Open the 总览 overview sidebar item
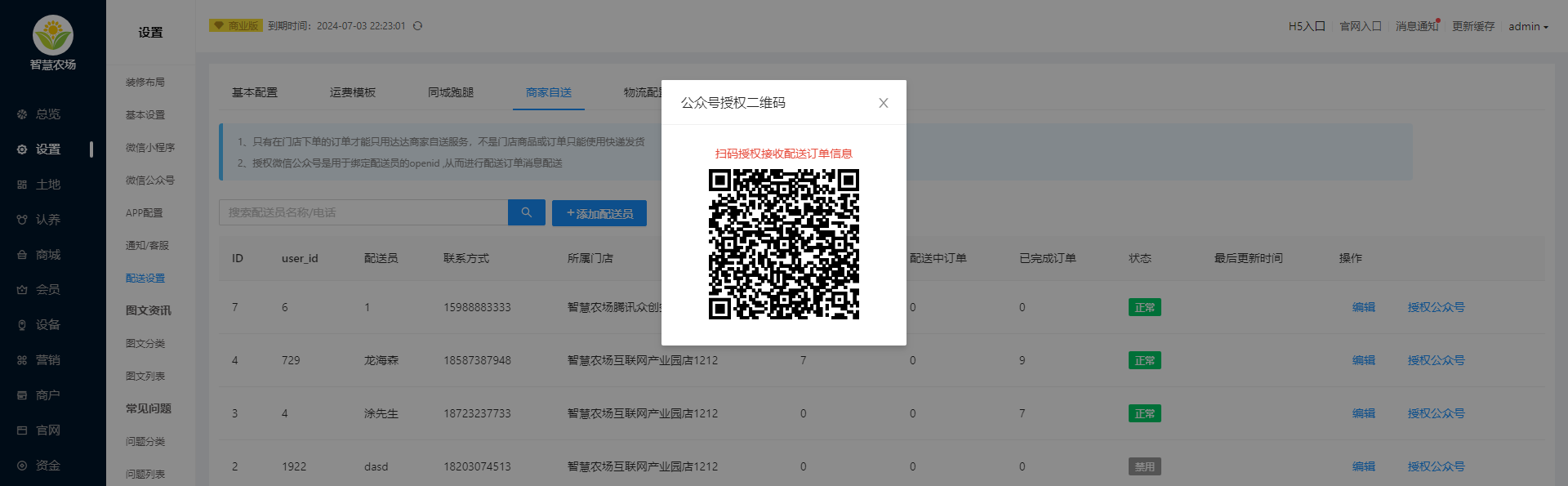 coord(48,114)
